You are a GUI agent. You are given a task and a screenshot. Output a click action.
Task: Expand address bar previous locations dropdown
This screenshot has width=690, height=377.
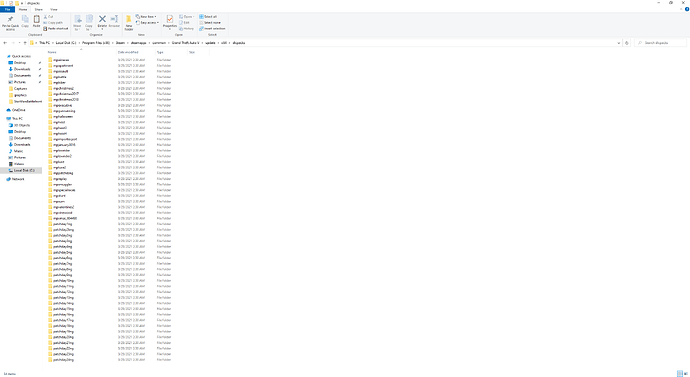pyautogui.click(x=619, y=43)
